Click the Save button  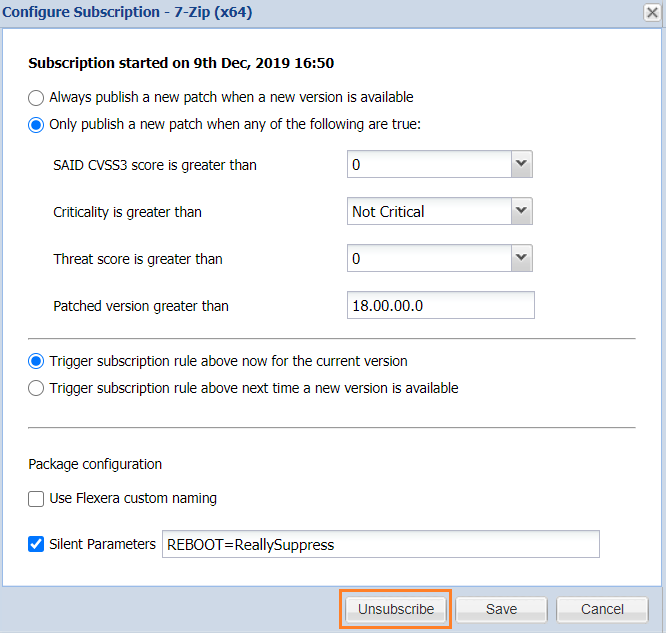(501, 609)
